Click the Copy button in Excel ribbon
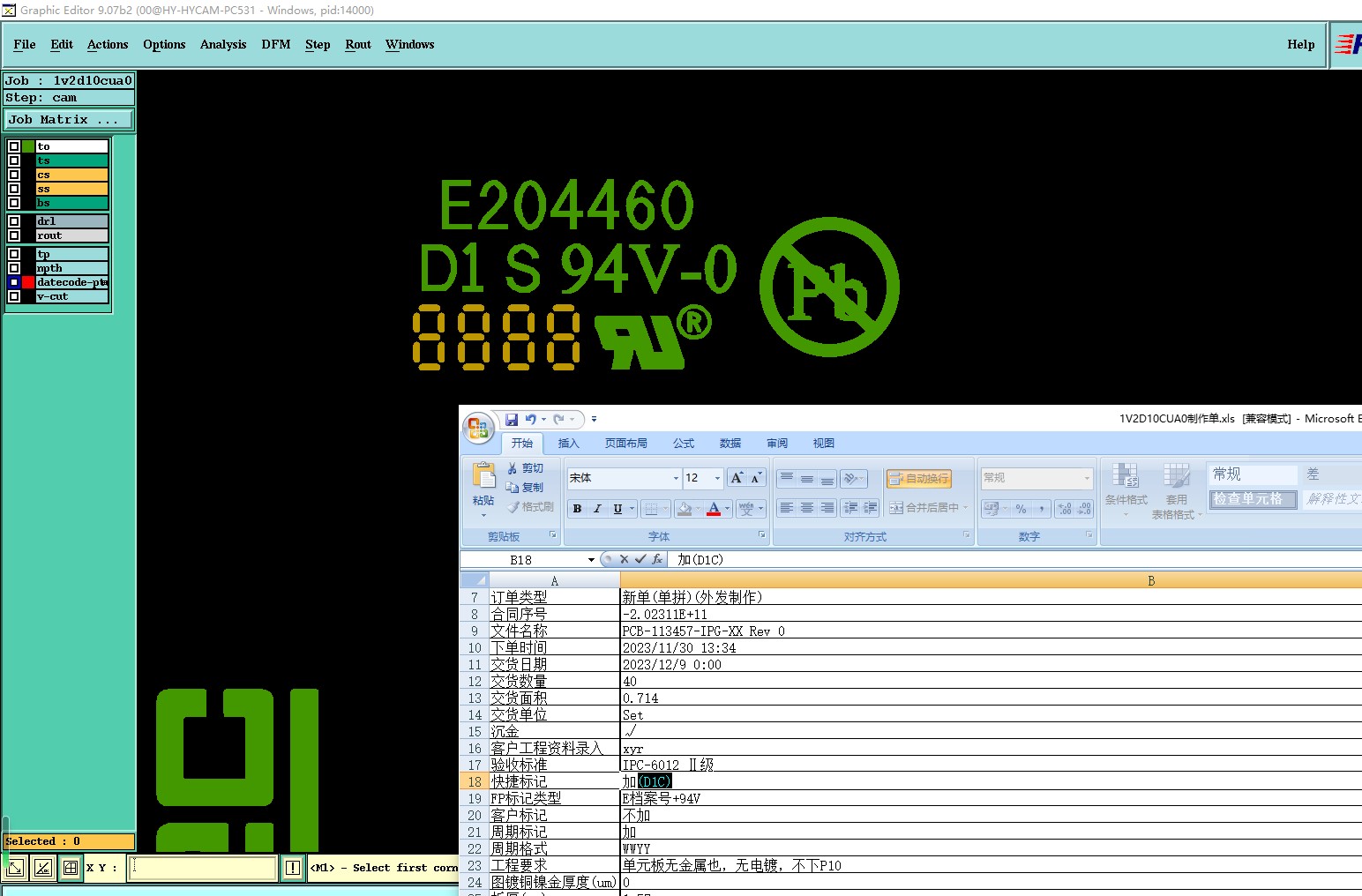The image size is (1362, 896). pyautogui.click(x=525, y=487)
